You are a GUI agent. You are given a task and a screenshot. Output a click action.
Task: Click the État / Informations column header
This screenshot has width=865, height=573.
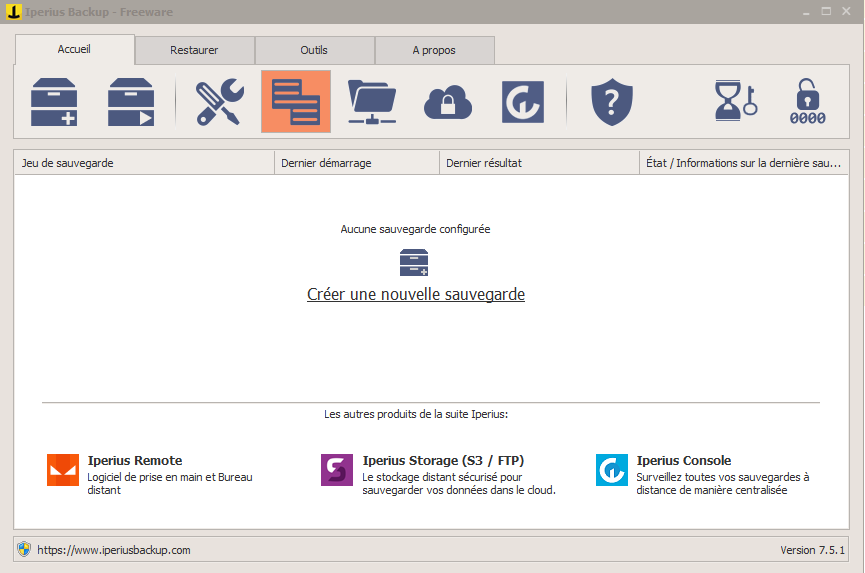pos(744,163)
